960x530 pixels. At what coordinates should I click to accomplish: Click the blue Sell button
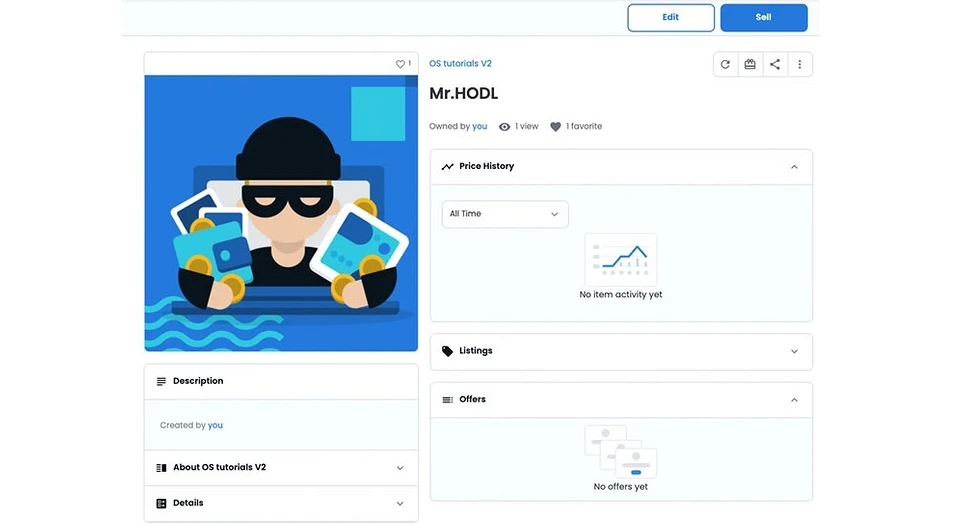(x=763, y=18)
